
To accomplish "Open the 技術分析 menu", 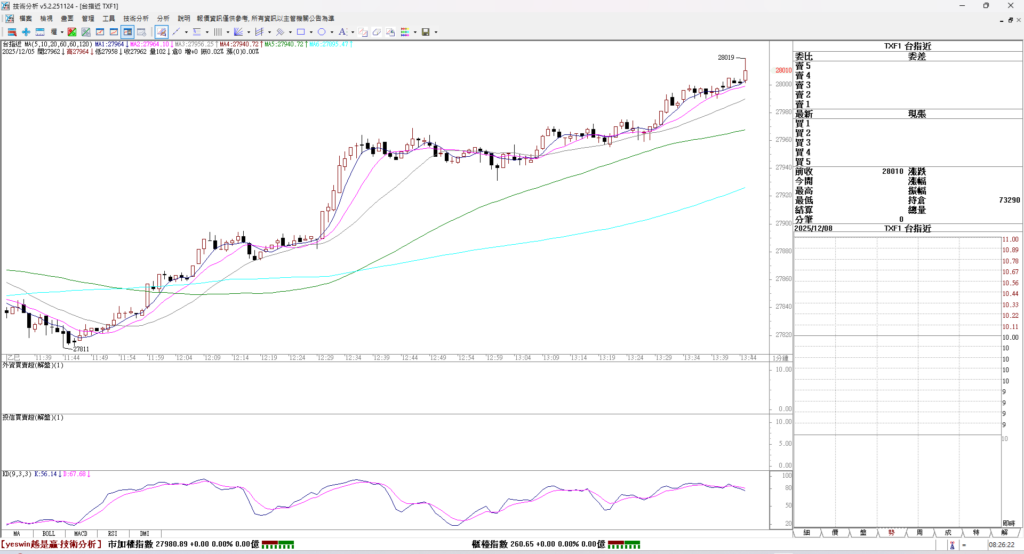I will pyautogui.click(x=136, y=18).
